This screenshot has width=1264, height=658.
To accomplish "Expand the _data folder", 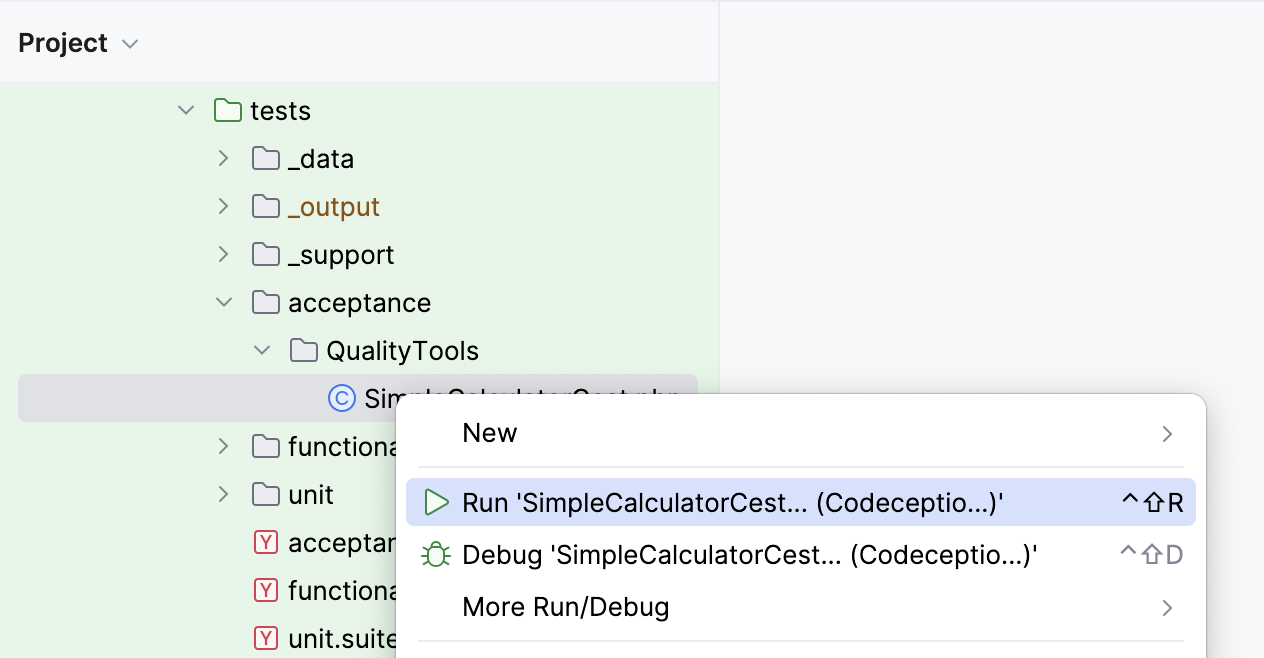I will (222, 158).
